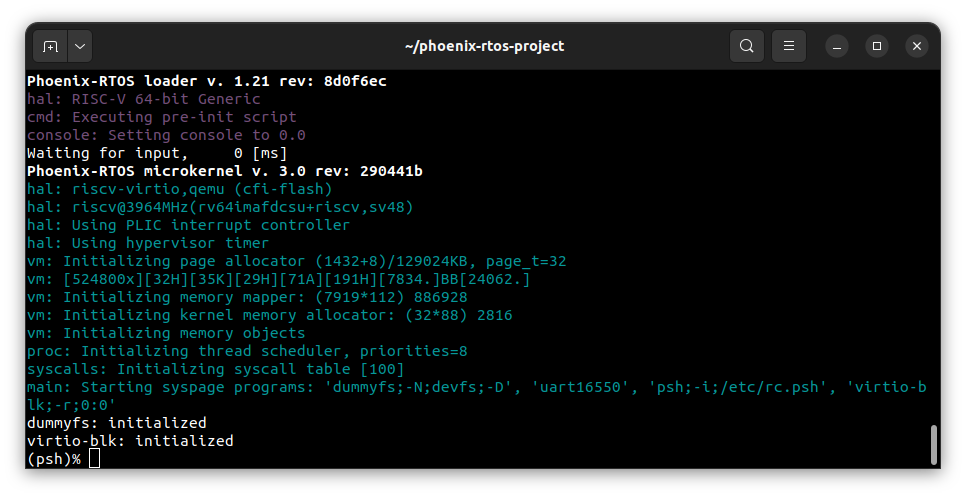This screenshot has height=497, width=966.
Task: Click the 'RISC-V 64-bit Generic' line
Action: (x=143, y=99)
